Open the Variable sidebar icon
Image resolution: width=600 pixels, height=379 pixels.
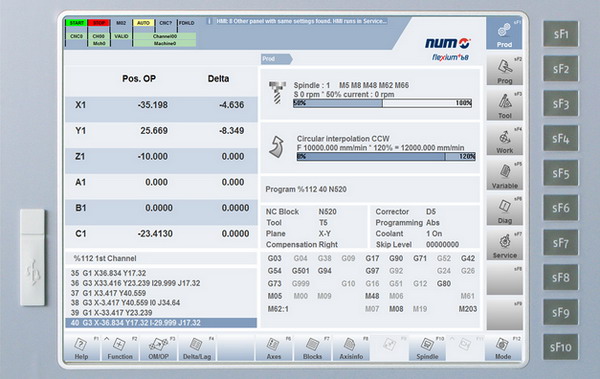[x=504, y=175]
